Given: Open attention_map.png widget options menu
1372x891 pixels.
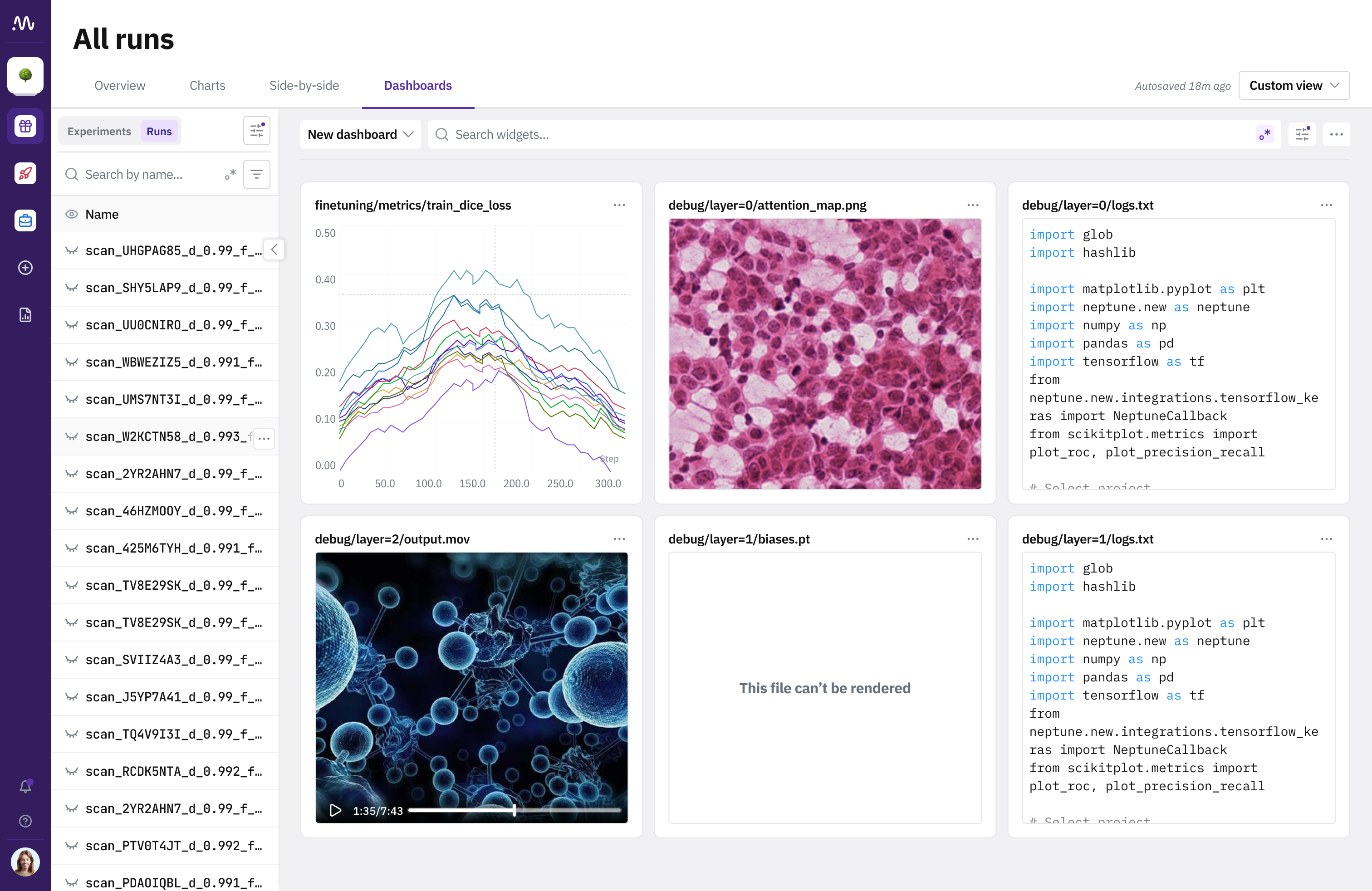Looking at the screenshot, I should [972, 205].
